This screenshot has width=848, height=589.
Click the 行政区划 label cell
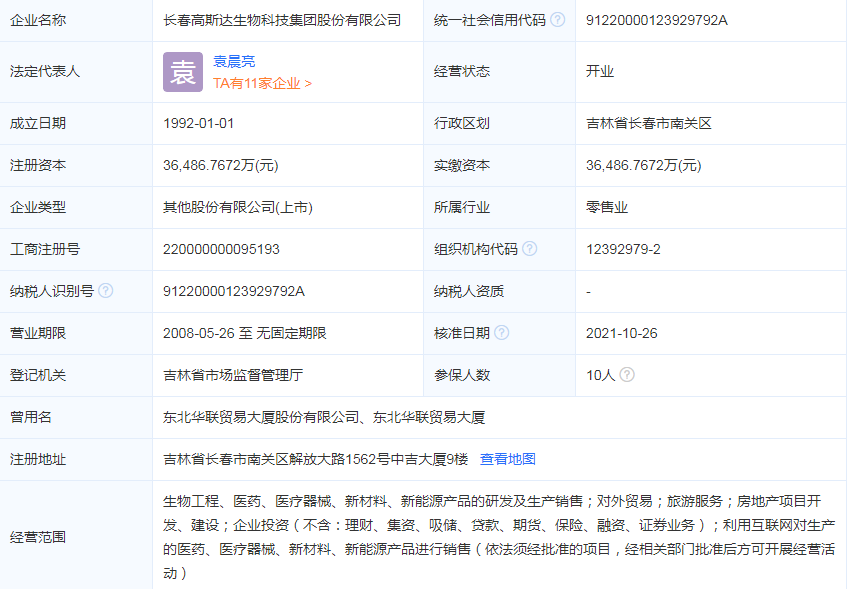click(x=499, y=123)
